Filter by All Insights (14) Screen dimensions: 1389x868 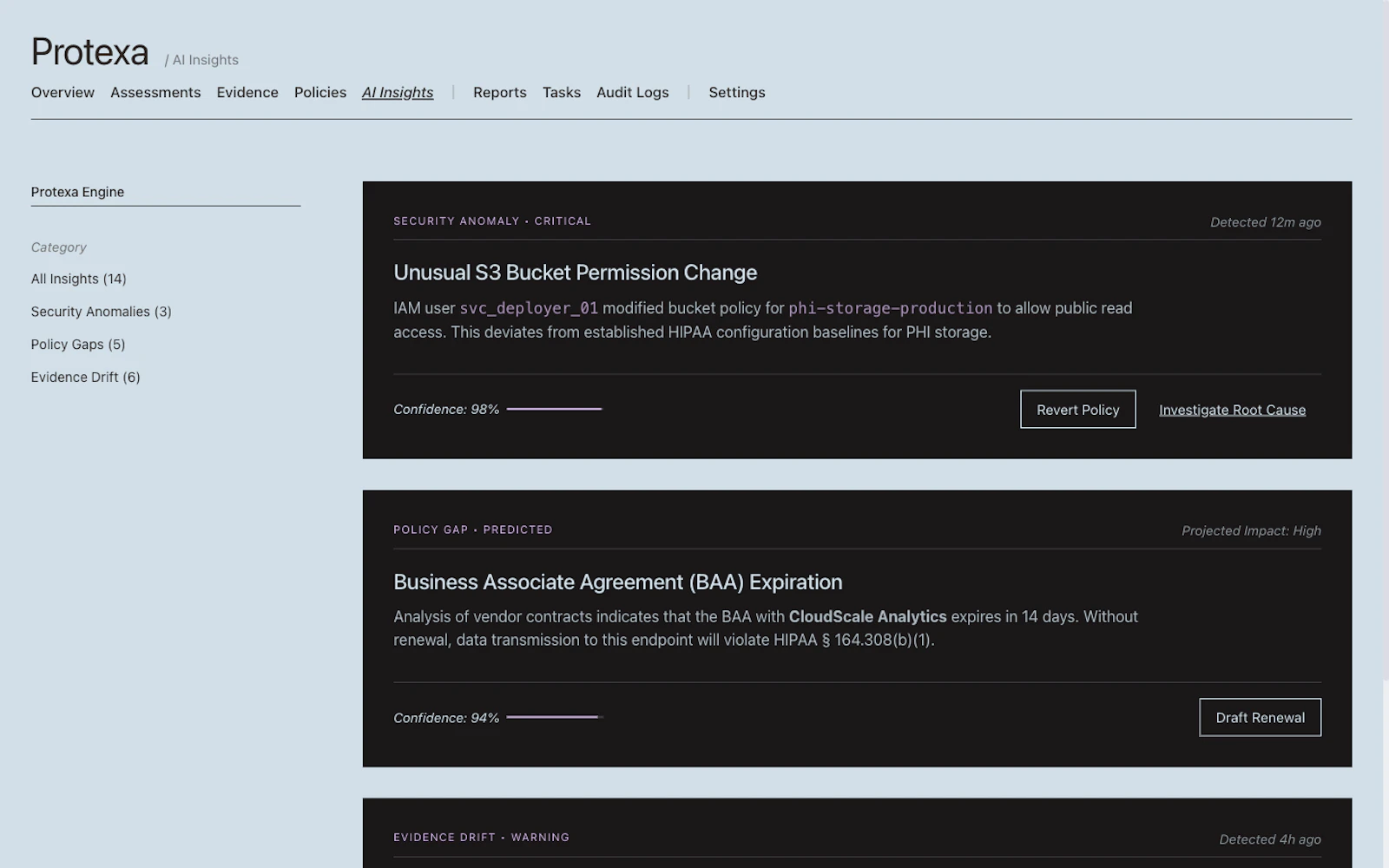click(x=79, y=279)
